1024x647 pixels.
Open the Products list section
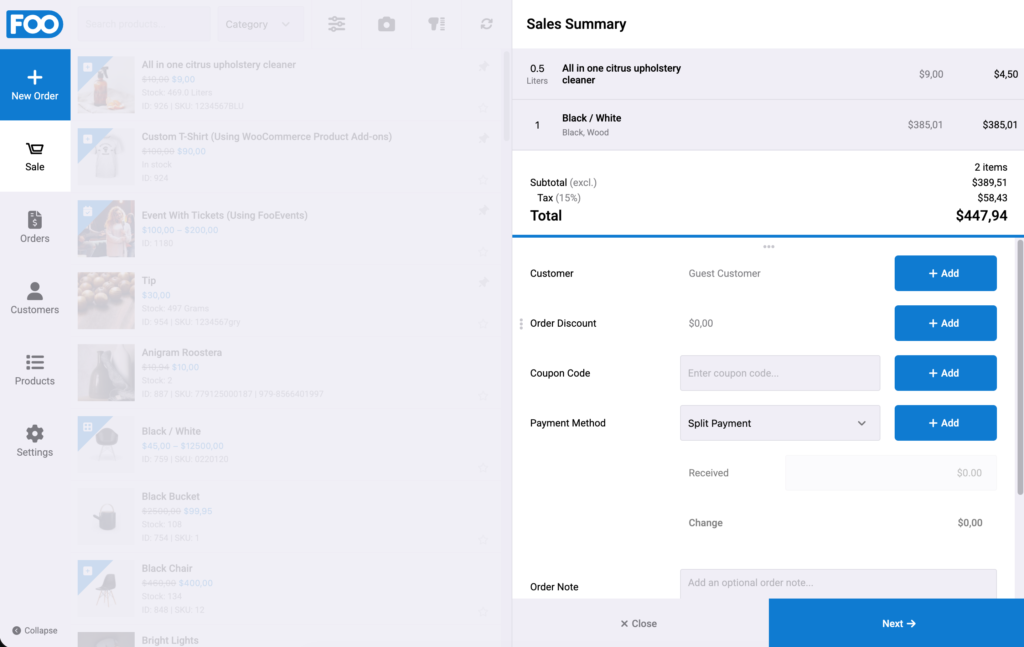click(35, 370)
